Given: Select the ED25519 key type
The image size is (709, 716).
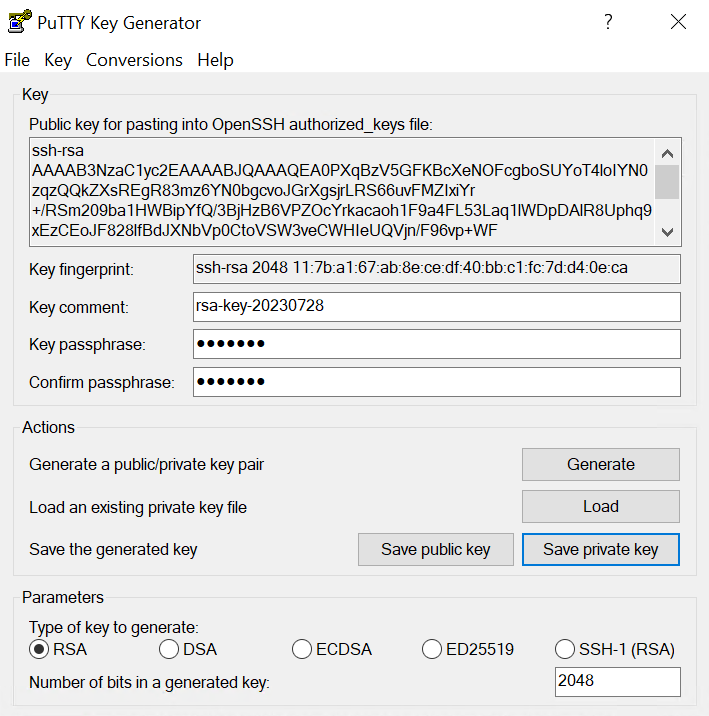Looking at the screenshot, I should (468, 649).
